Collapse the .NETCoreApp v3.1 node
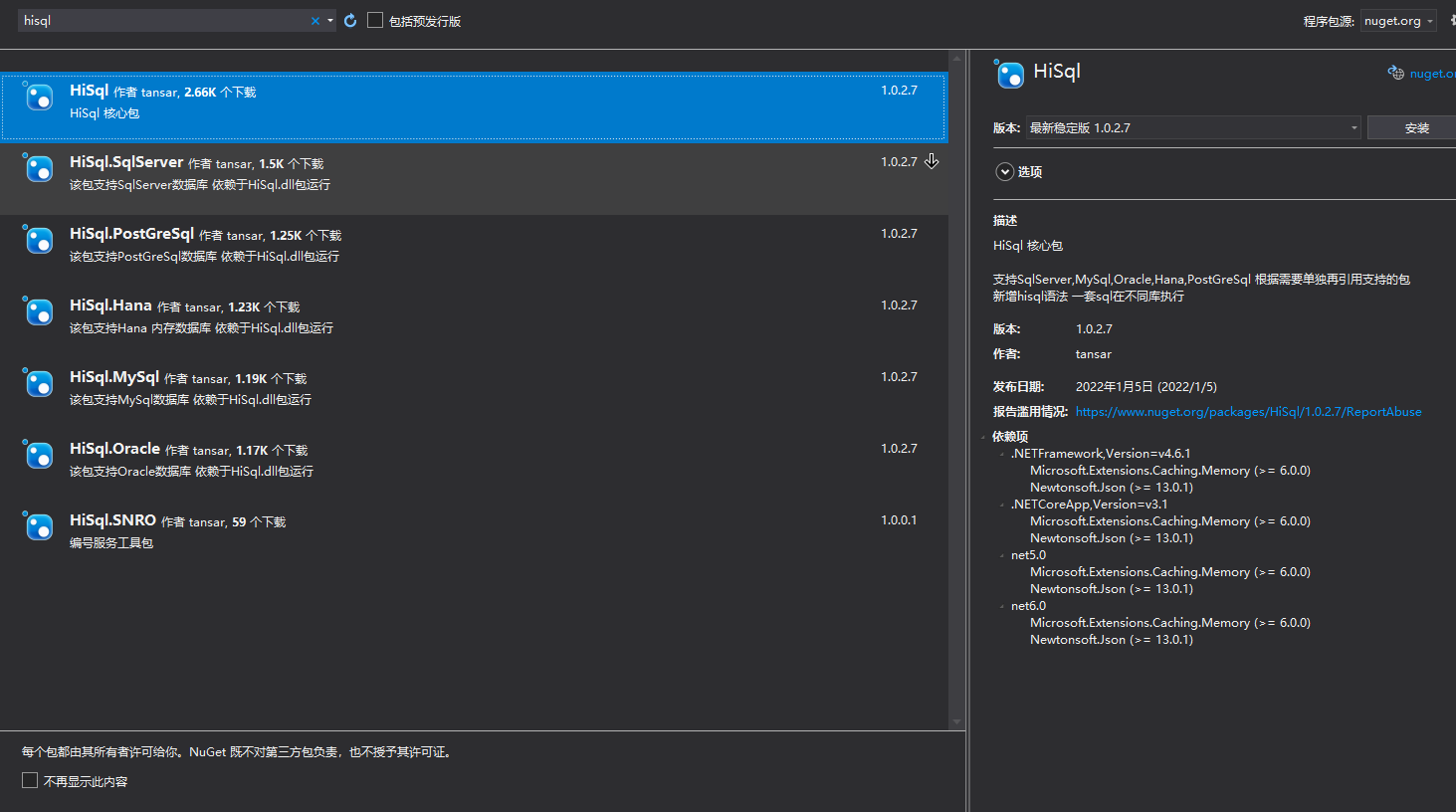 click(x=1002, y=505)
